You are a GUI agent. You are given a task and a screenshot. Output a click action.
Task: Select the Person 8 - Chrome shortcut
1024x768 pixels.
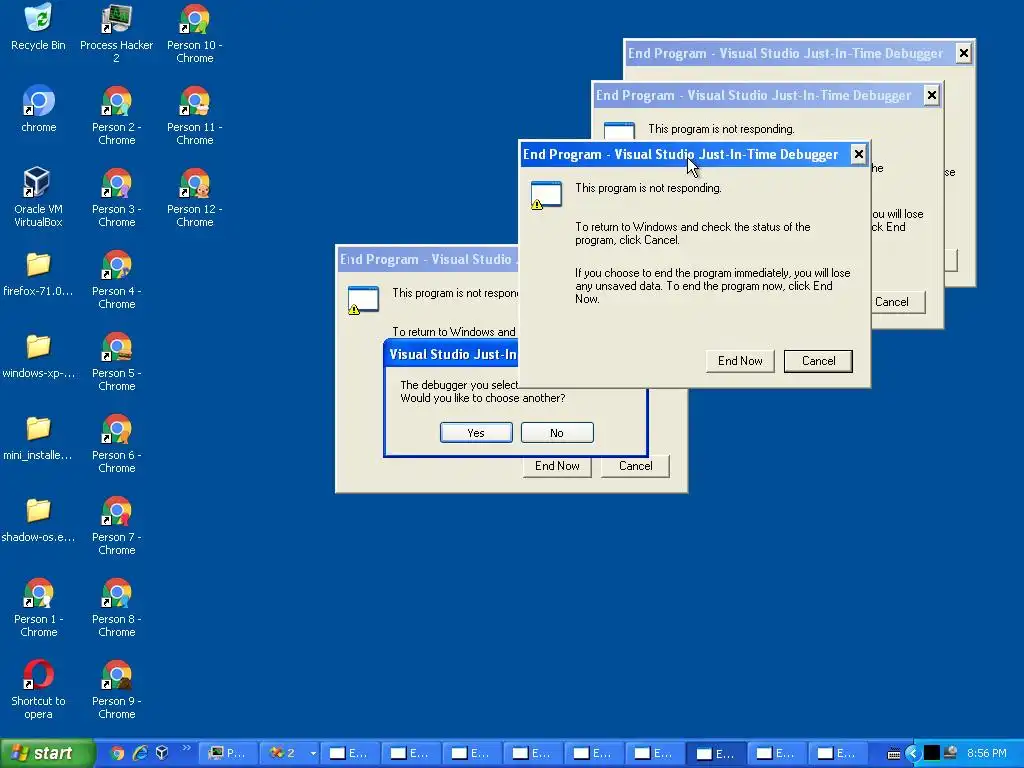click(x=116, y=607)
